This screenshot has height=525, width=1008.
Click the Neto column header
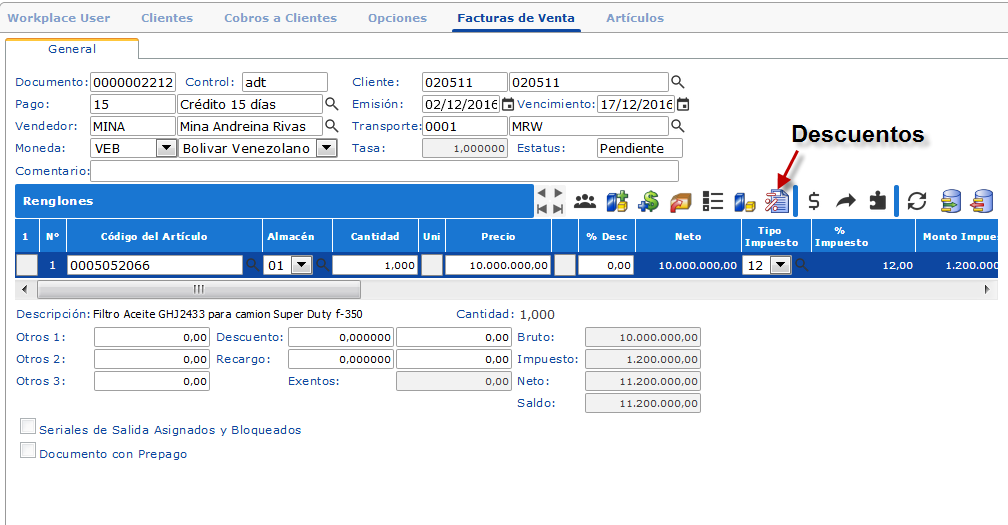point(688,236)
